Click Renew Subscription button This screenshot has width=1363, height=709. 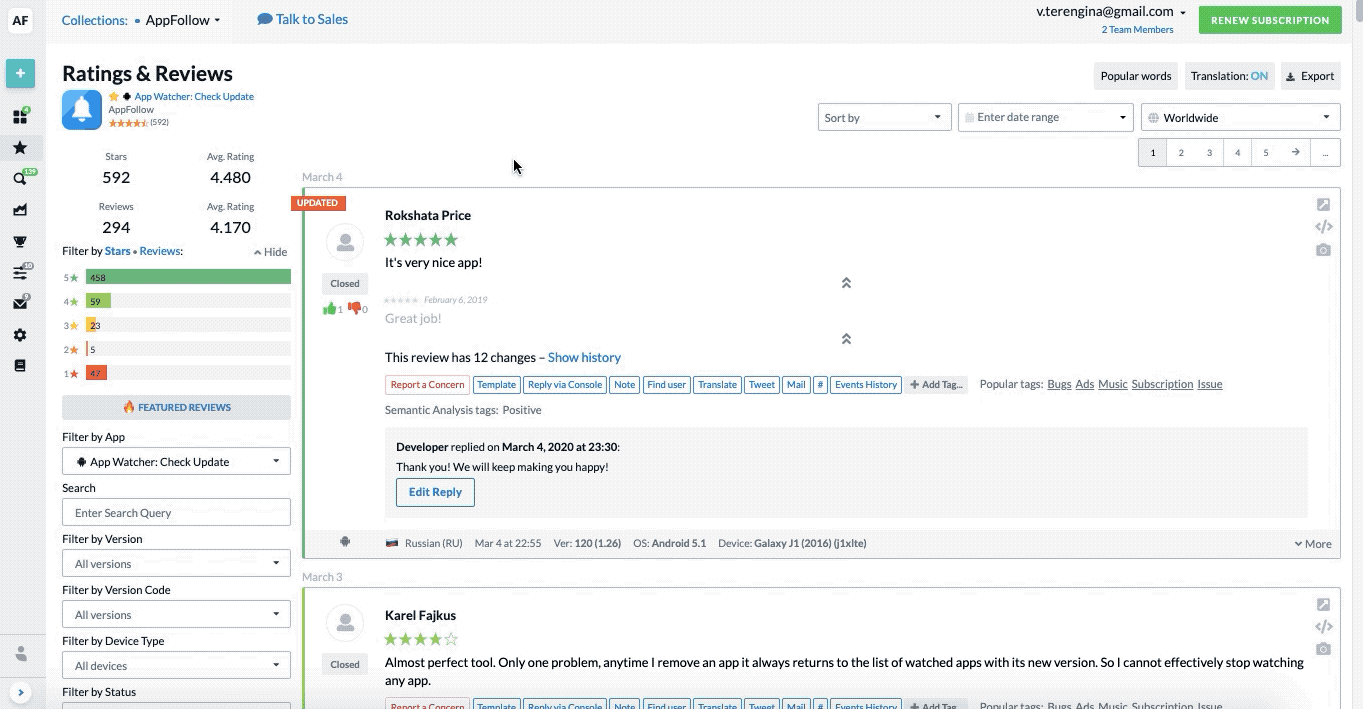click(1270, 20)
